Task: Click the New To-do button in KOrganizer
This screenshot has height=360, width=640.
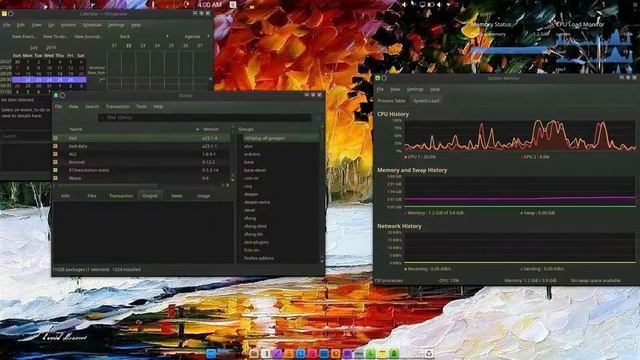Action: [x=55, y=36]
